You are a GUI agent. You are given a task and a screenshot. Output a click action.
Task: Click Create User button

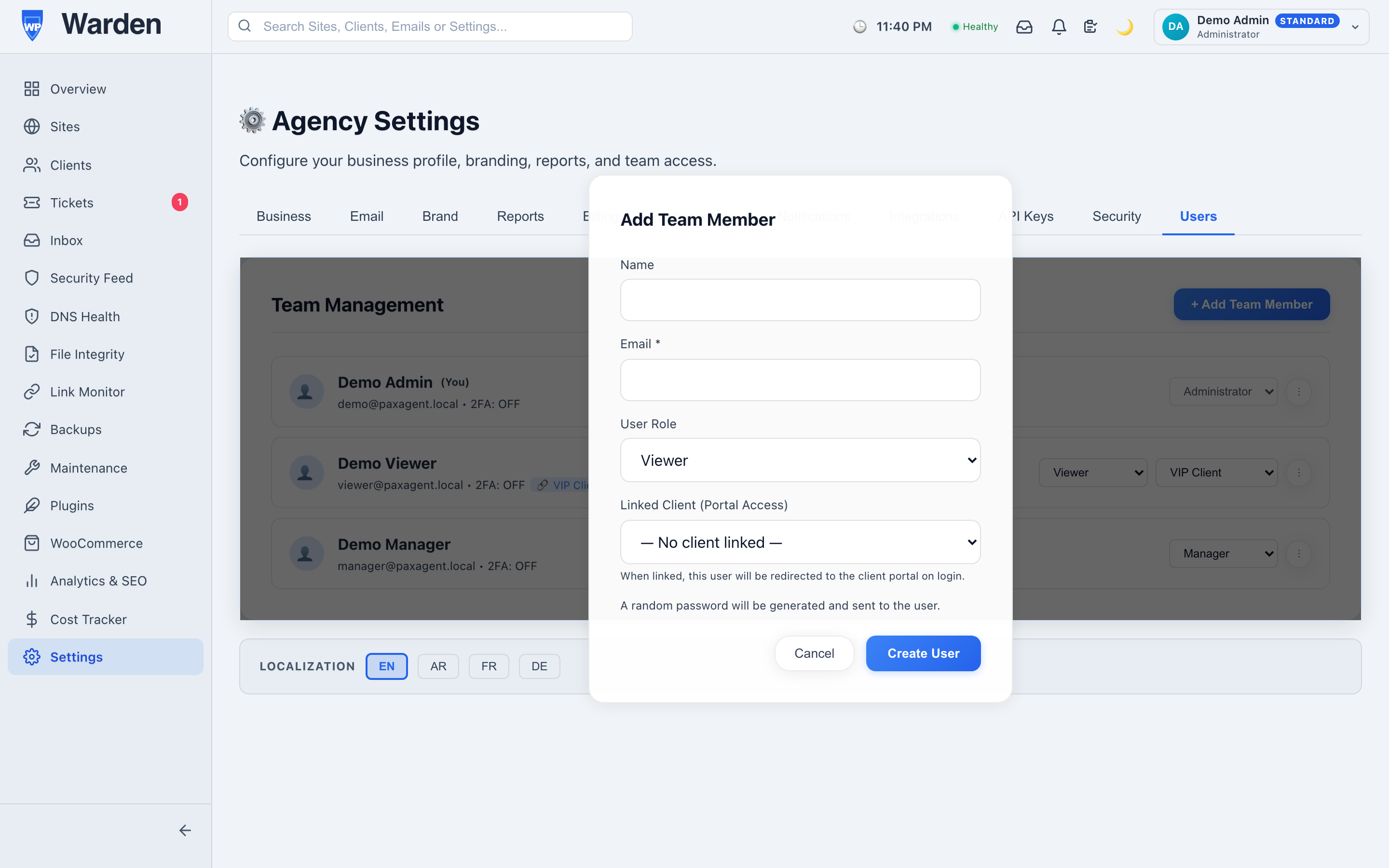pyautogui.click(x=923, y=653)
